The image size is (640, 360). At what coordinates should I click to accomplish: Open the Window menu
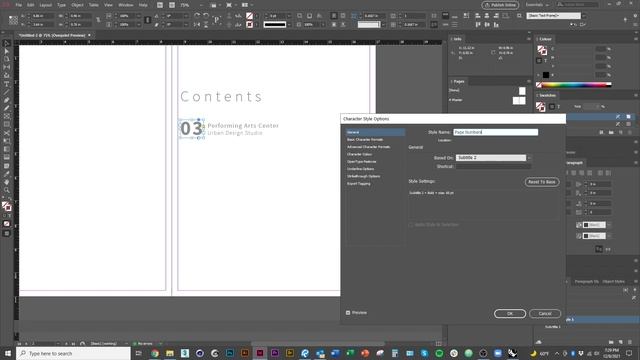point(126,5)
